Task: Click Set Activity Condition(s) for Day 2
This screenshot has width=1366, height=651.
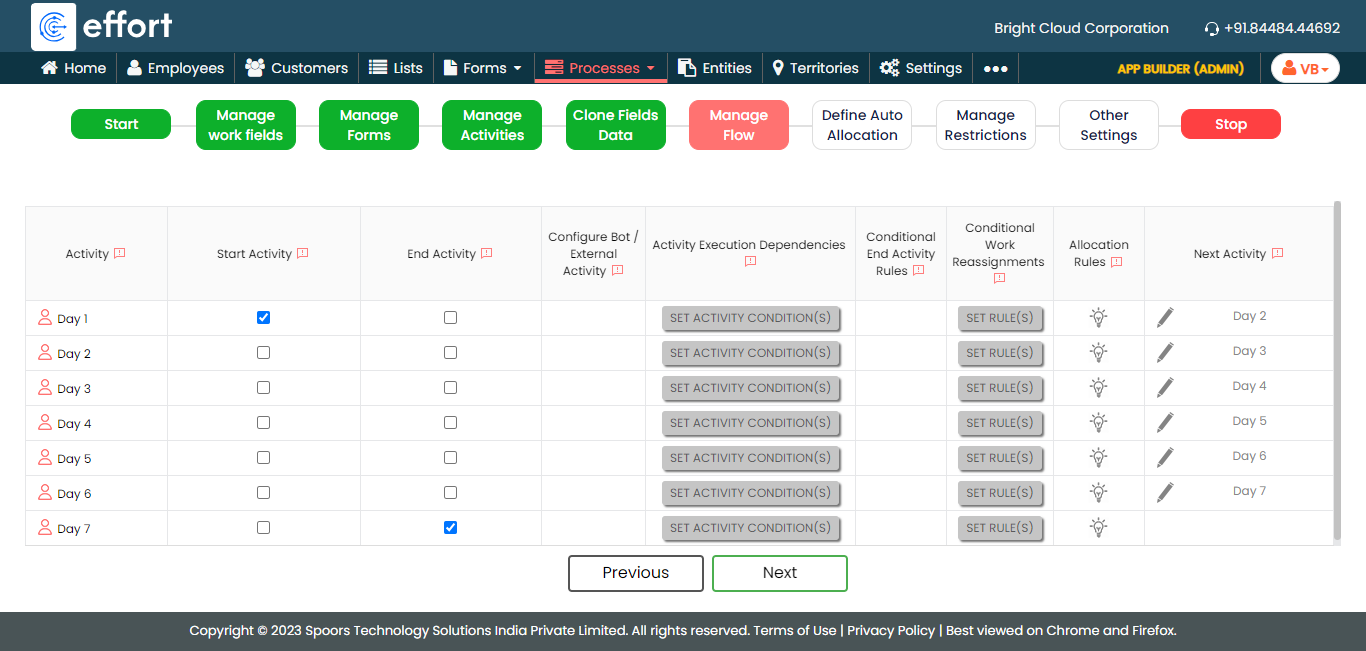Action: point(750,353)
